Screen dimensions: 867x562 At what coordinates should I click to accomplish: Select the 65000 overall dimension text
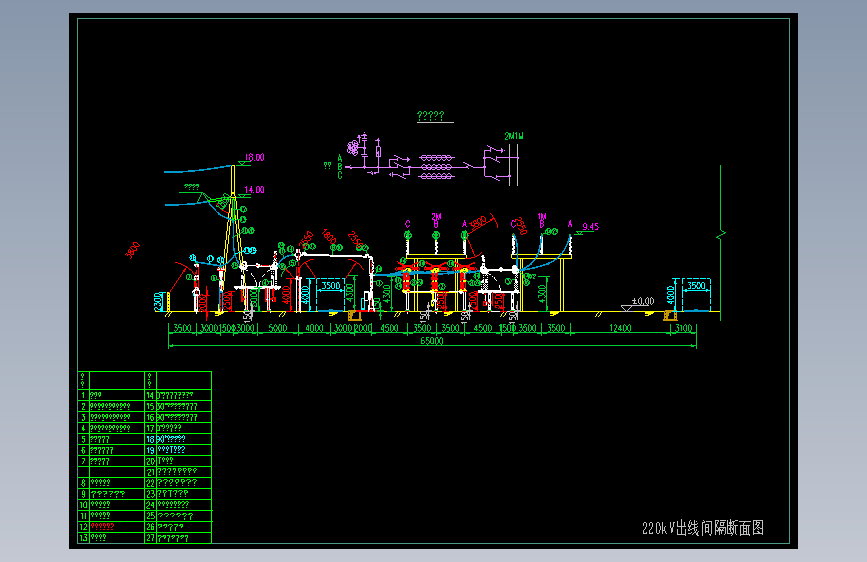[432, 341]
